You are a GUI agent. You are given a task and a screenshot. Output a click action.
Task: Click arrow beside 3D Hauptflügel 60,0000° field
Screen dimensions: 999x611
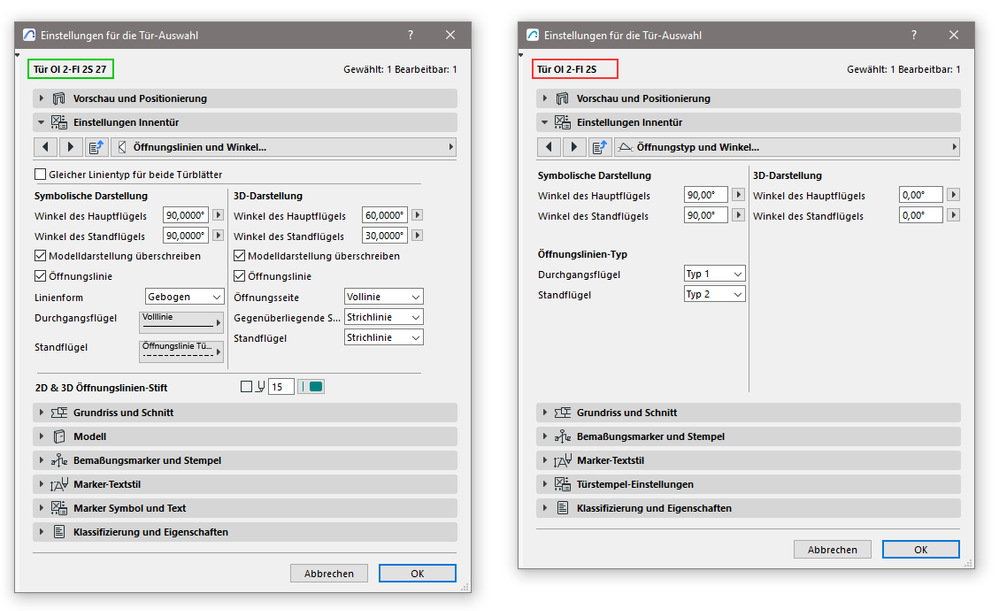(417, 215)
